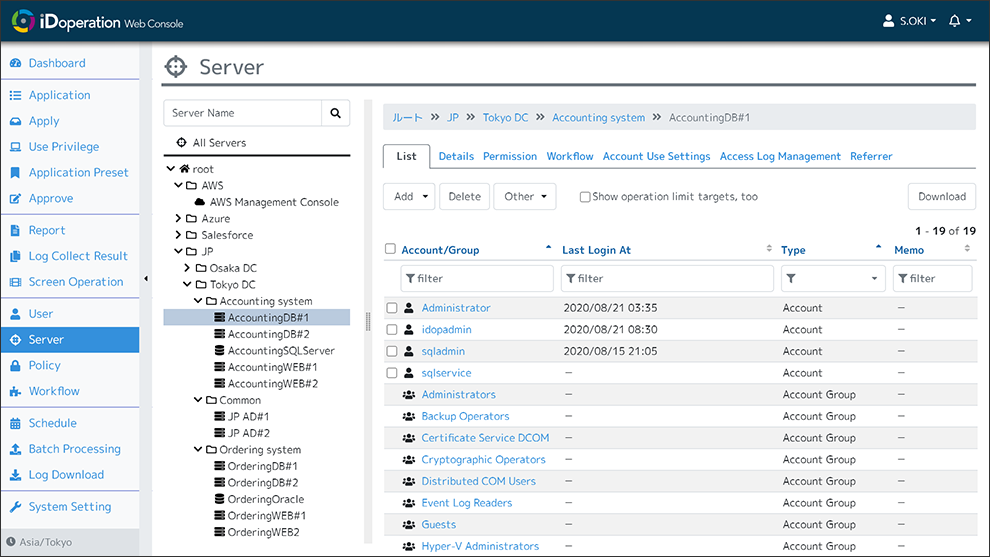Click the Log Download icon in sidebar

pyautogui.click(x=15, y=475)
